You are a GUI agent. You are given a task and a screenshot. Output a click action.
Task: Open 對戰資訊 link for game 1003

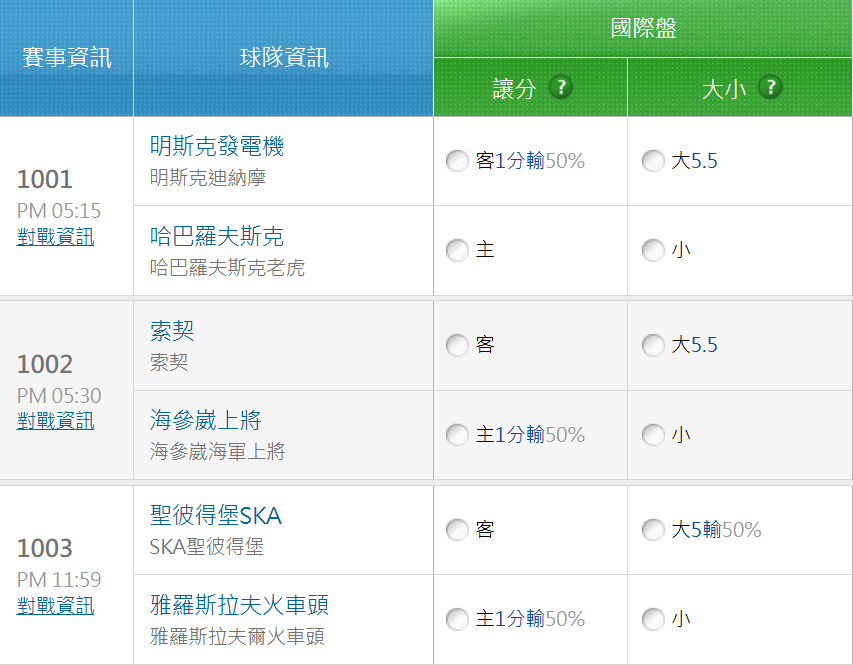coord(56,606)
